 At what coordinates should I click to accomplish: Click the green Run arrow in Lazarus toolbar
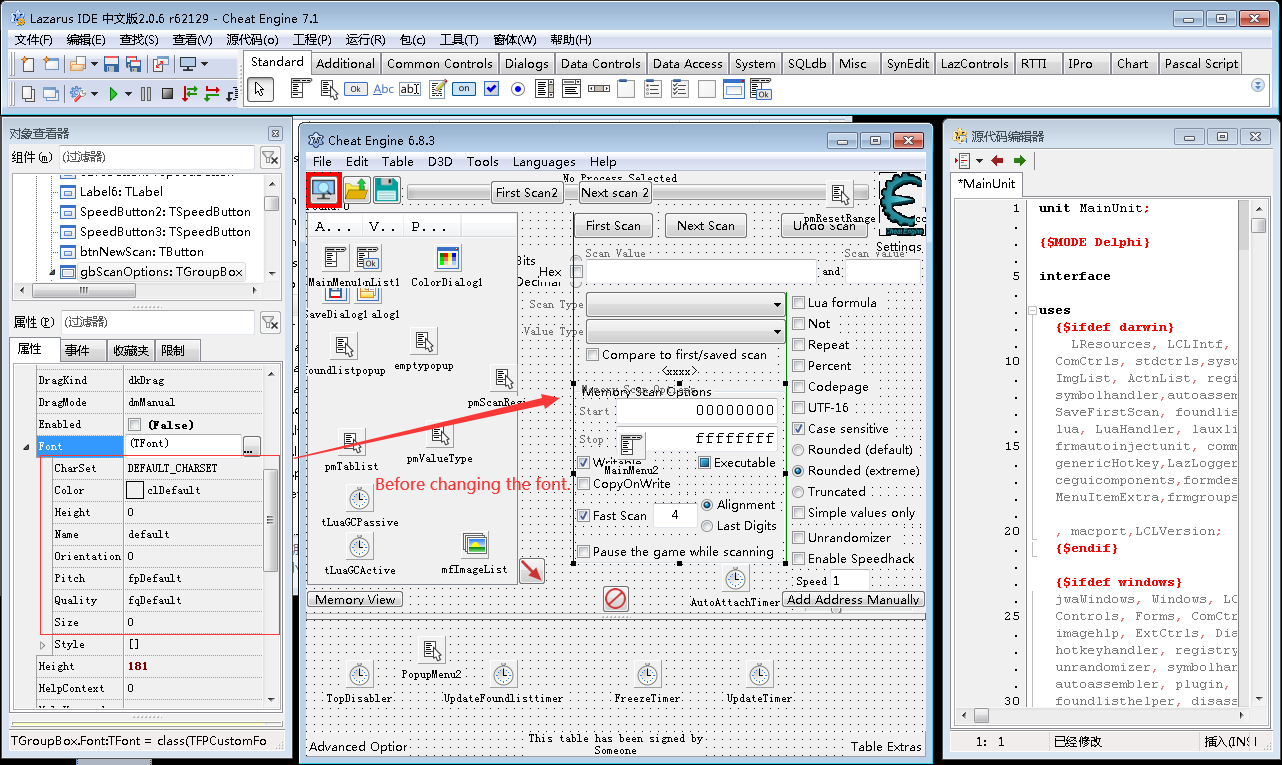point(113,93)
